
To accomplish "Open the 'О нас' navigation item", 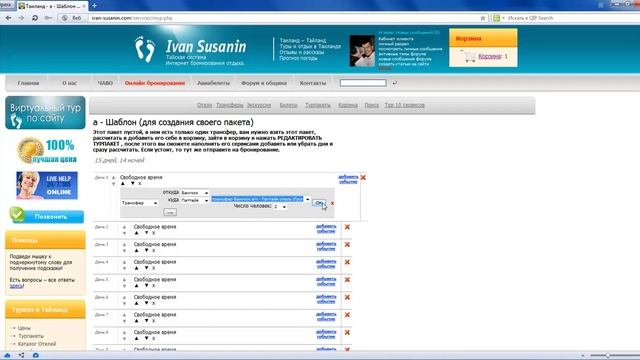I will 69,83.
